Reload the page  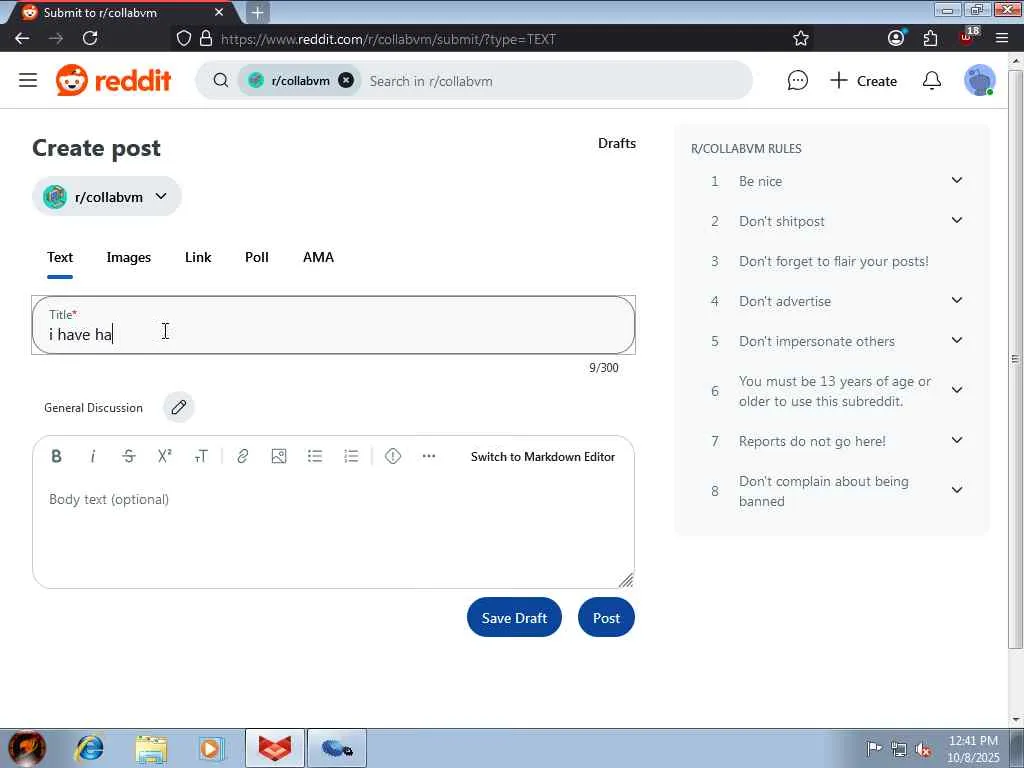point(90,39)
